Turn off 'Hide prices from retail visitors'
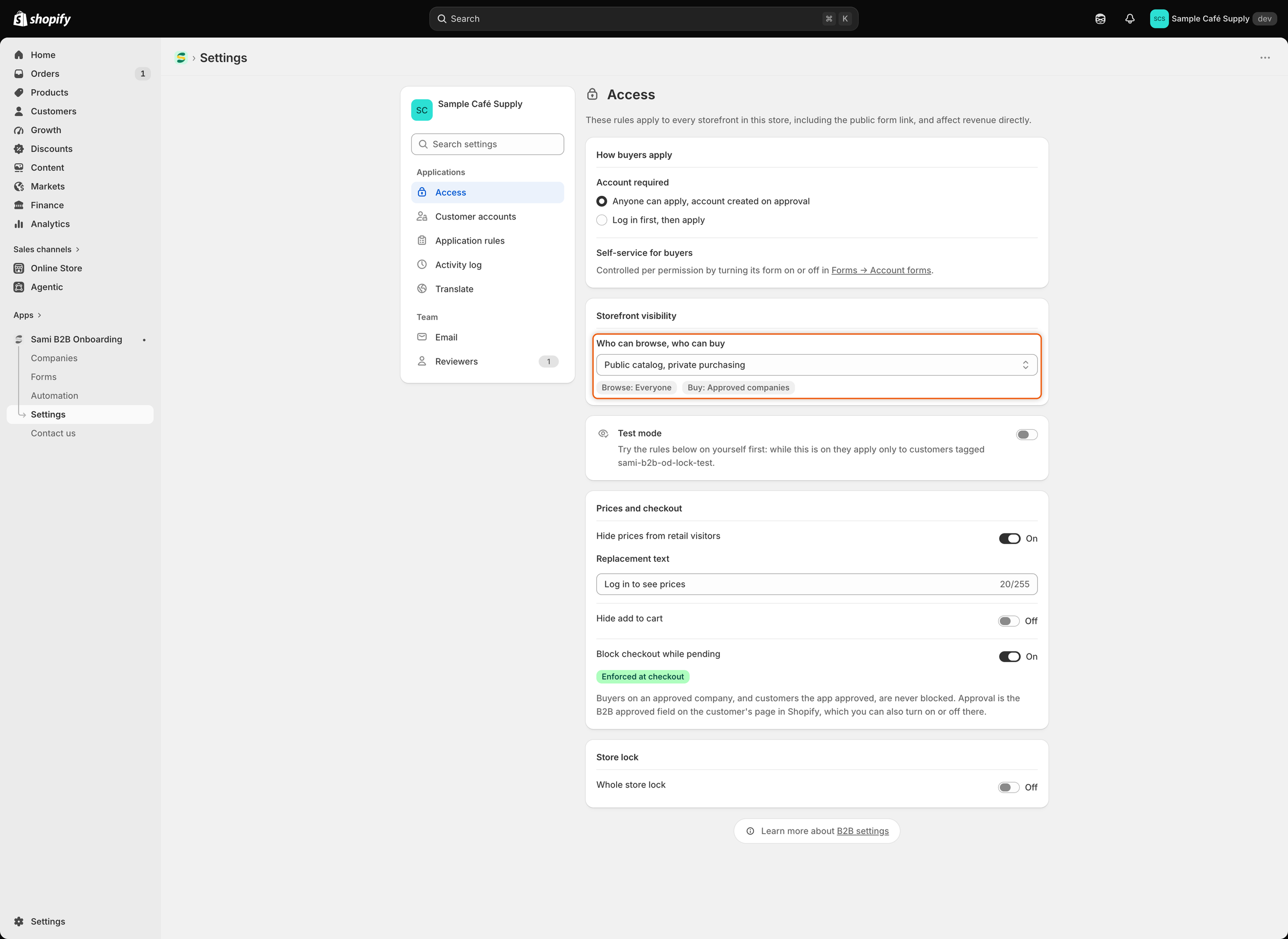Image resolution: width=1288 pixels, height=939 pixels. click(1009, 538)
